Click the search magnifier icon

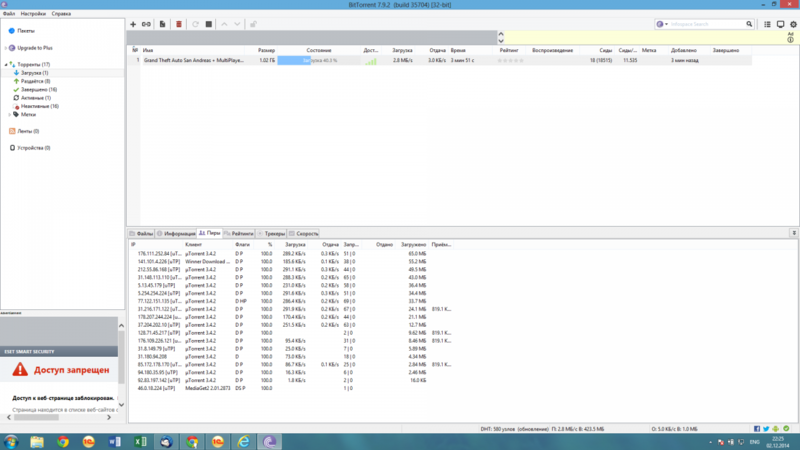[750, 23]
